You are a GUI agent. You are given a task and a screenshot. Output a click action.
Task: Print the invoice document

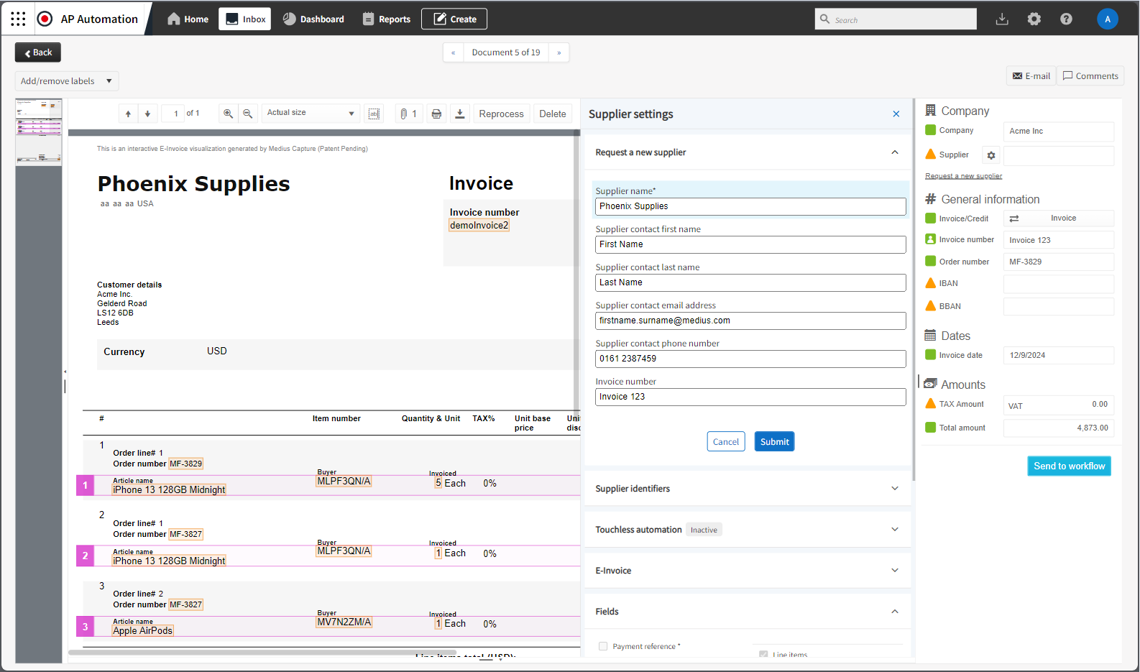[x=436, y=114]
